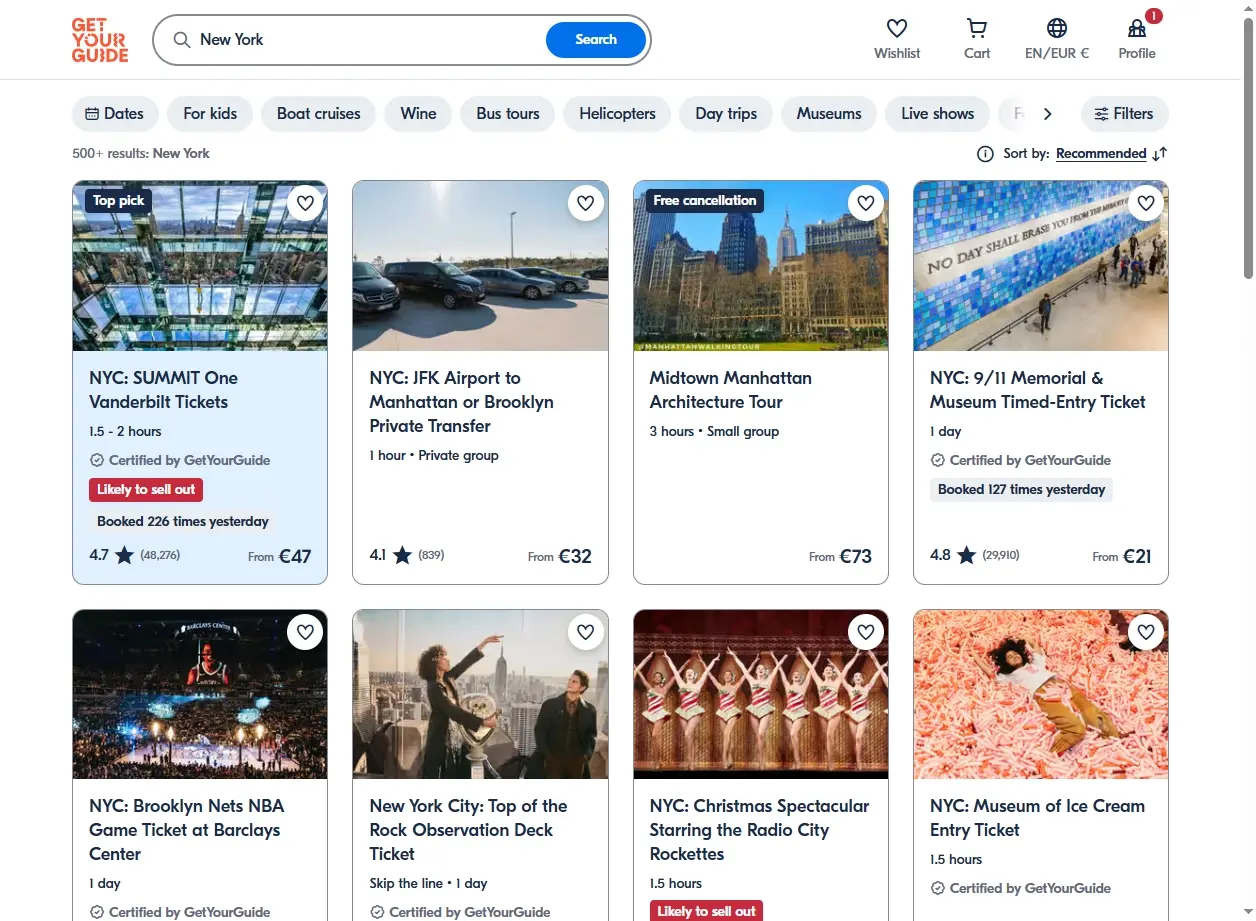Click the 500+ results: New York text

coord(141,154)
